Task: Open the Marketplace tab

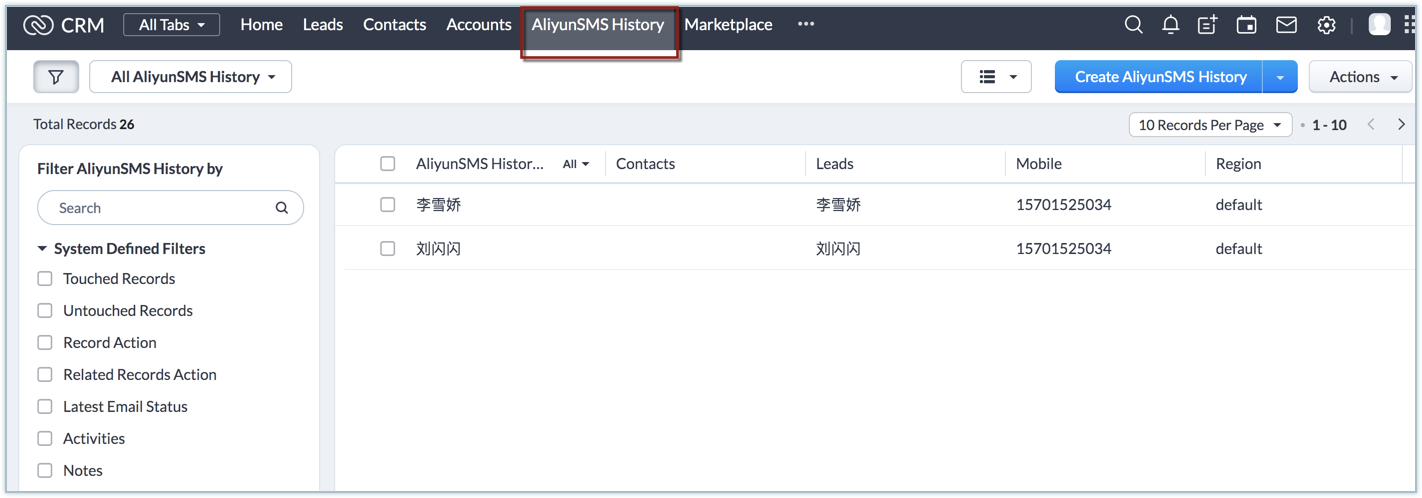Action: coord(728,25)
